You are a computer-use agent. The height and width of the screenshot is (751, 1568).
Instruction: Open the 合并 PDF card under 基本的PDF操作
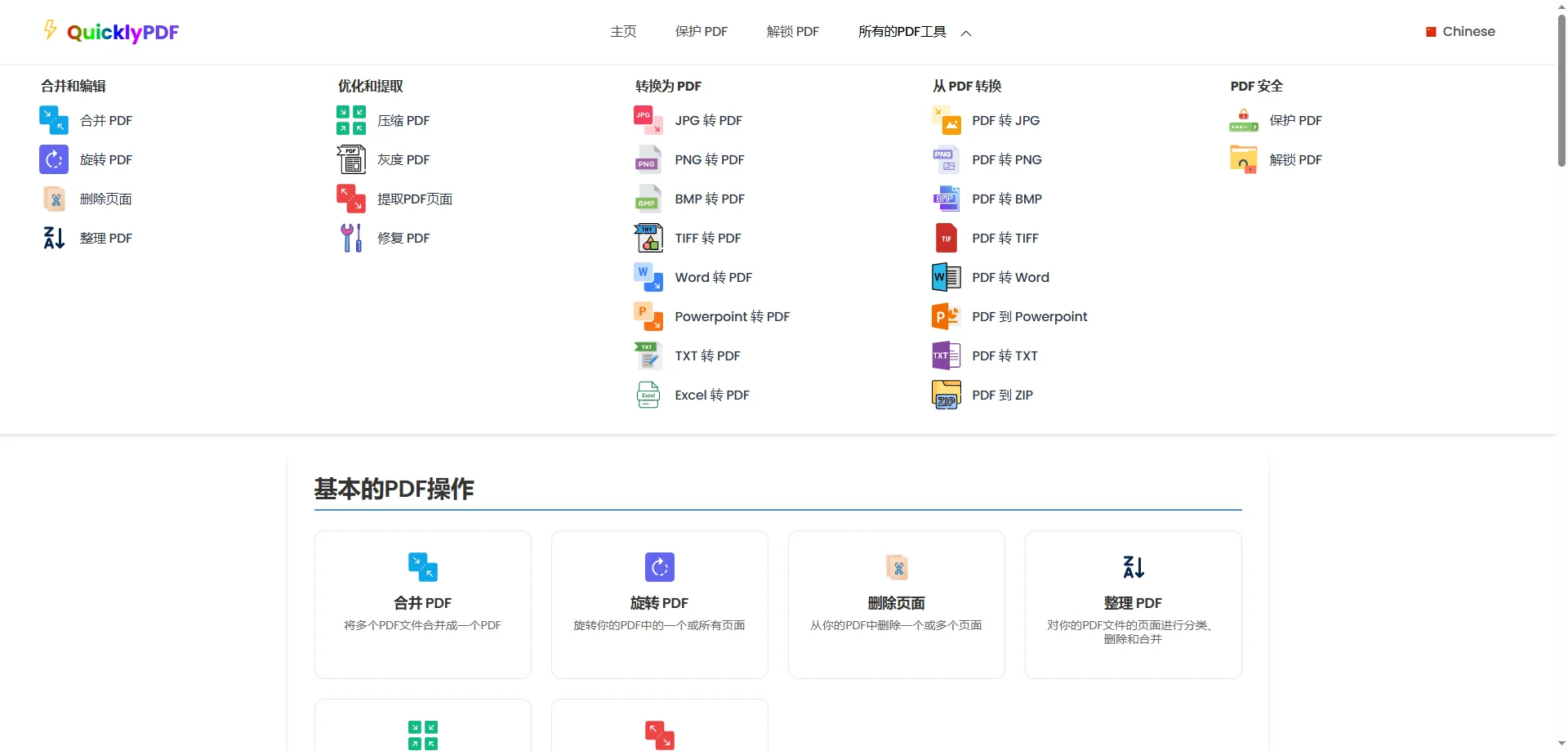(423, 604)
